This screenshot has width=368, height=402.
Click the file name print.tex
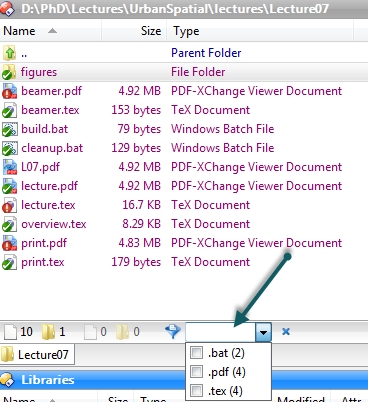click(x=43, y=262)
